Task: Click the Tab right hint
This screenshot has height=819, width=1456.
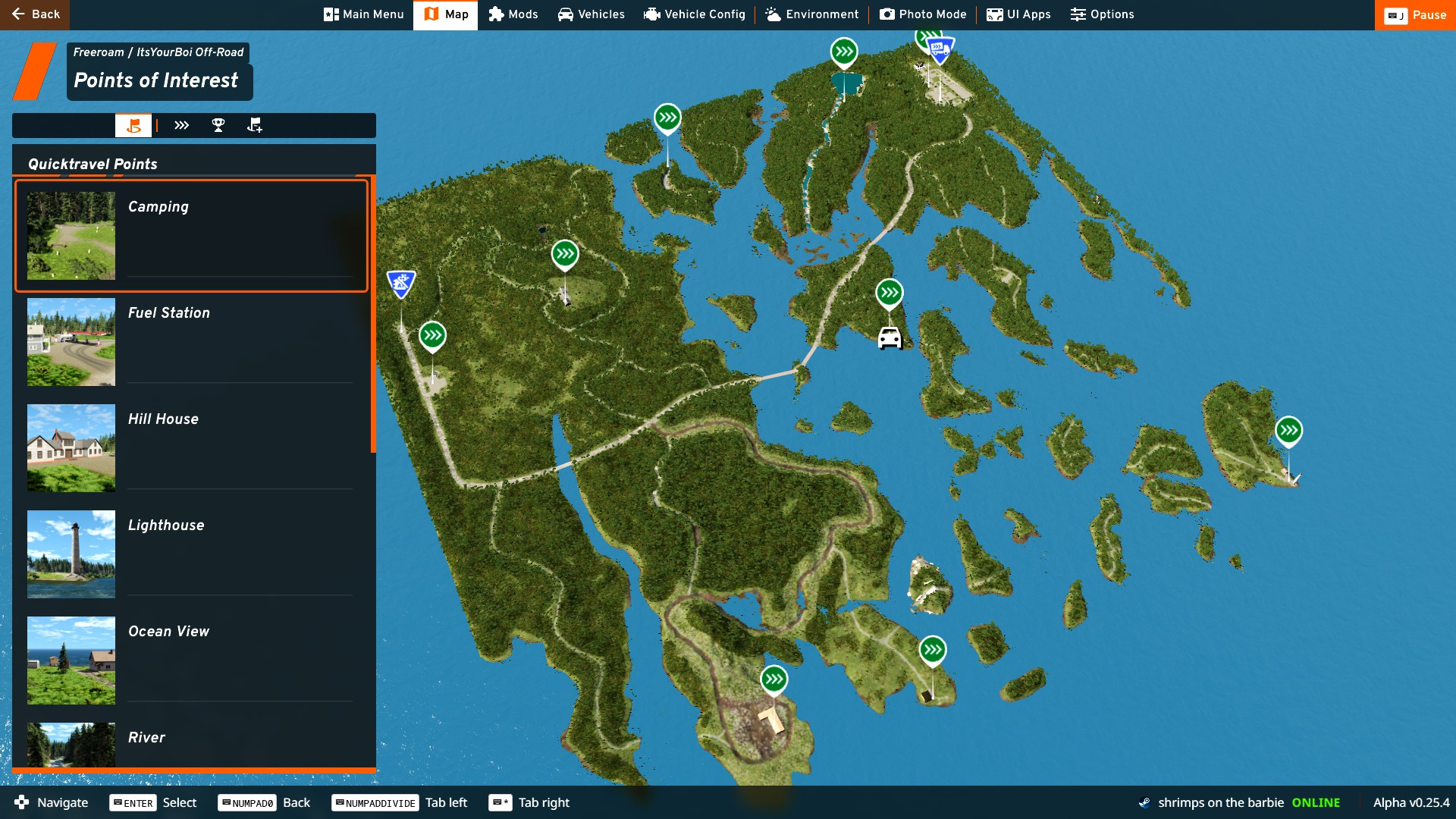Action: [x=529, y=803]
